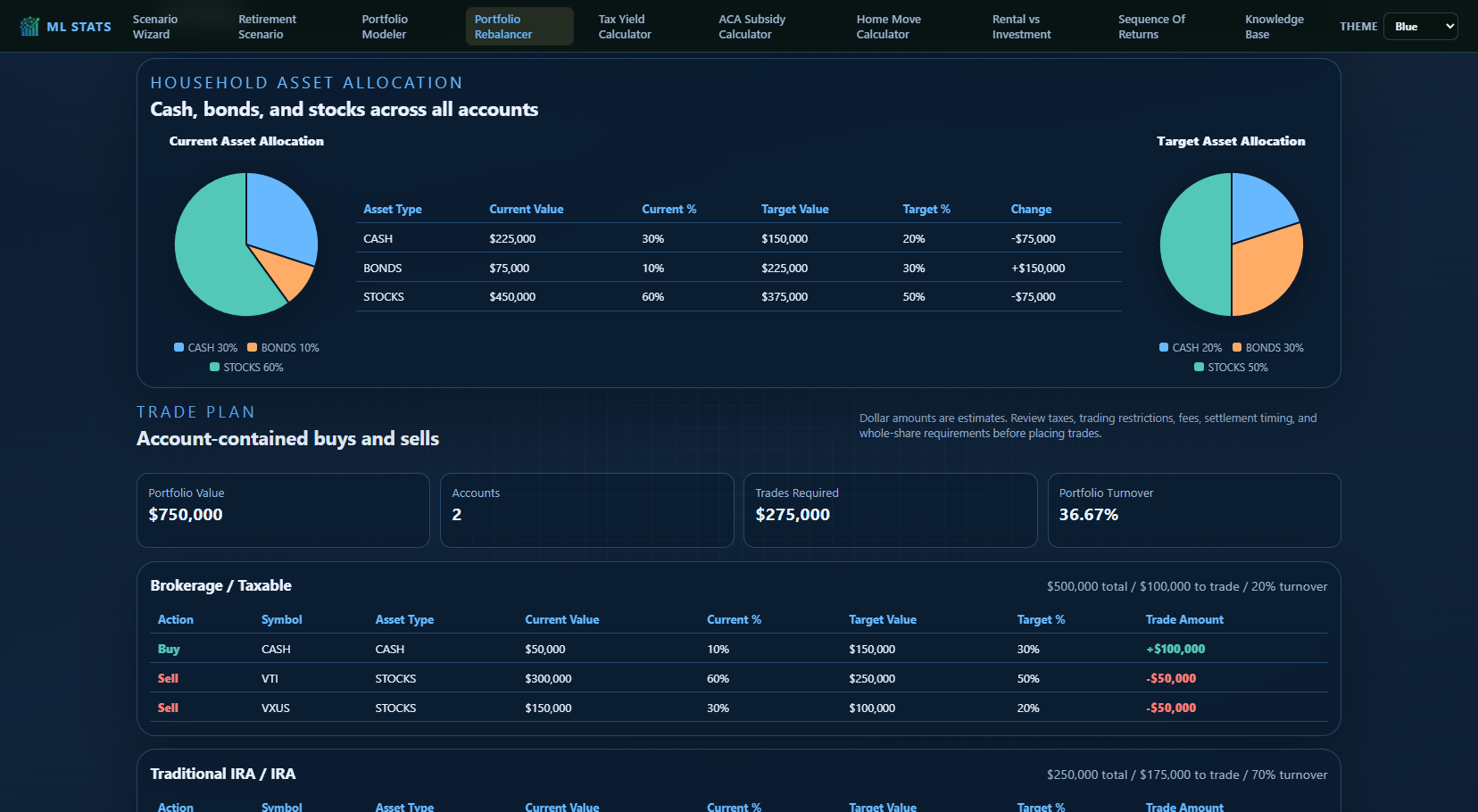Click the VTI symbol in Brokerage table

click(270, 678)
